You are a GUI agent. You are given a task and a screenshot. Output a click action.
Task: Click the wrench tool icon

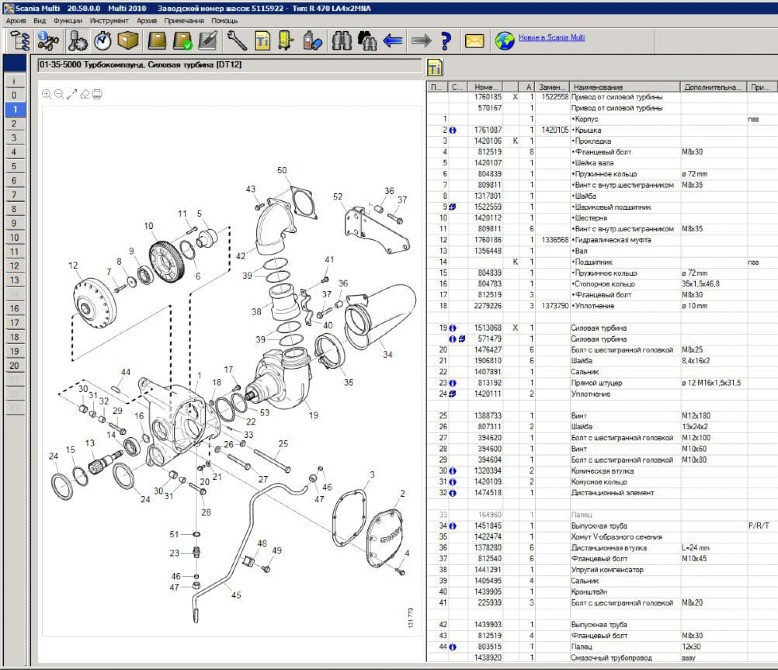[237, 41]
